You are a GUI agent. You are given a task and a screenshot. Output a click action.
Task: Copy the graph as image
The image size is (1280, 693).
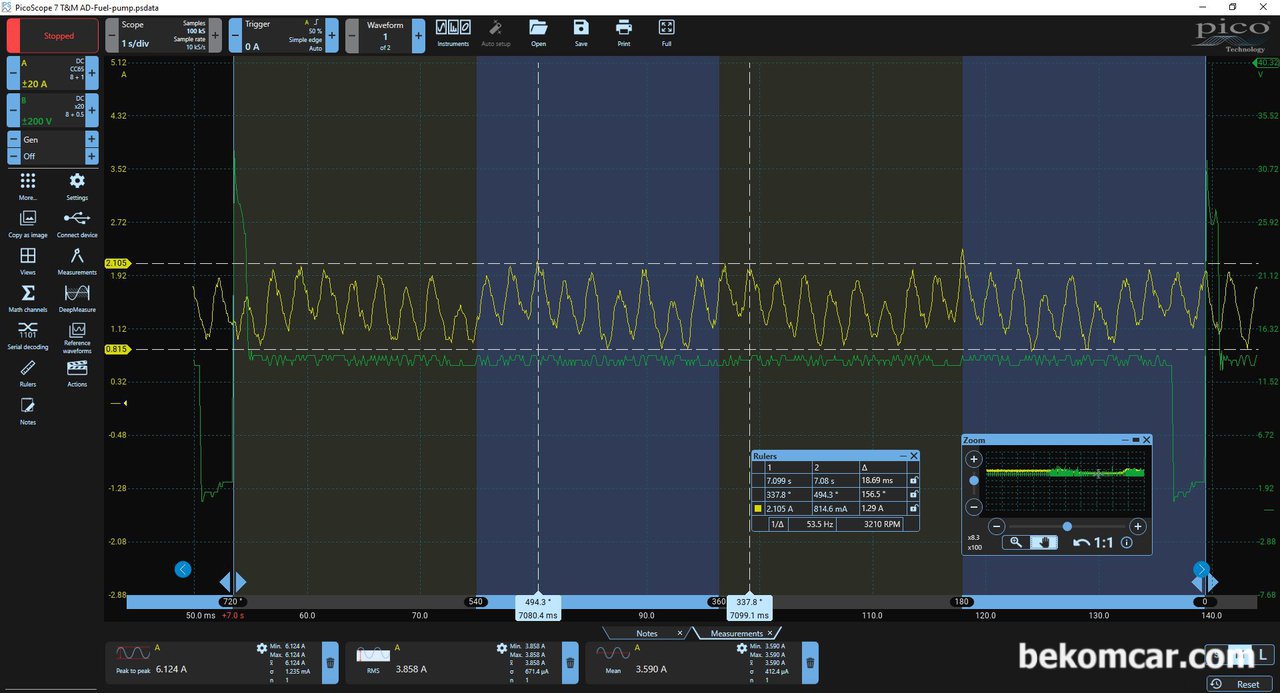[x=28, y=223]
